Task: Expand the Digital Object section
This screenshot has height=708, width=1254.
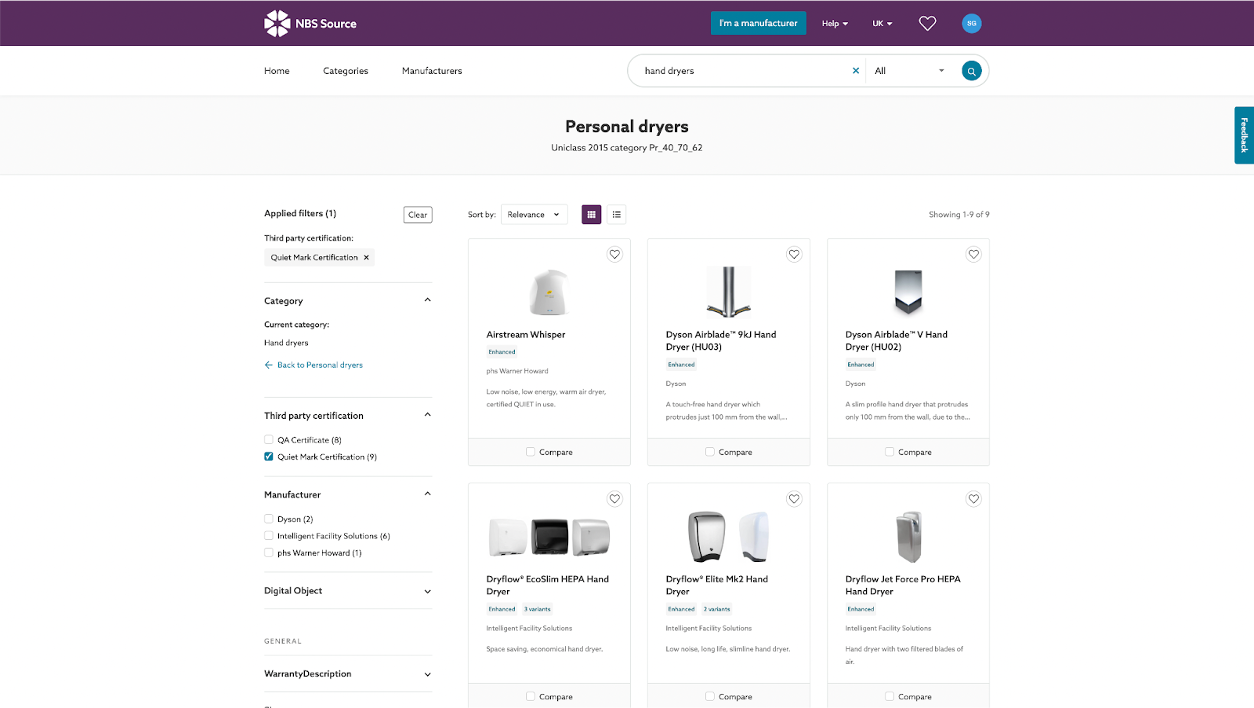Action: point(427,591)
